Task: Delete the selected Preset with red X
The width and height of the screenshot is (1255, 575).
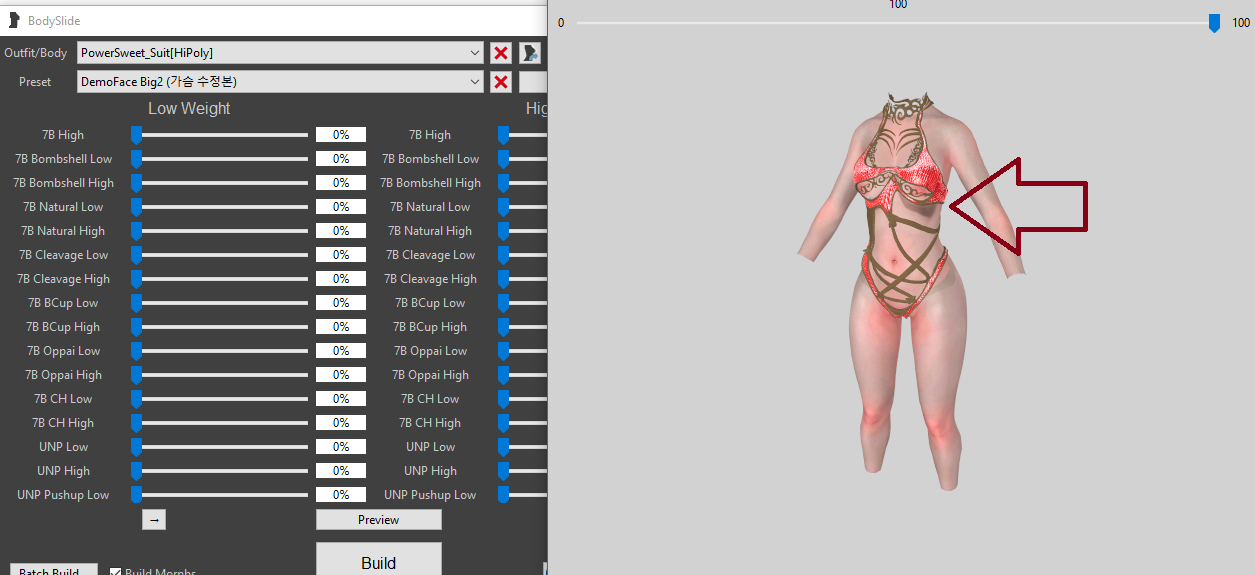Action: click(x=501, y=82)
